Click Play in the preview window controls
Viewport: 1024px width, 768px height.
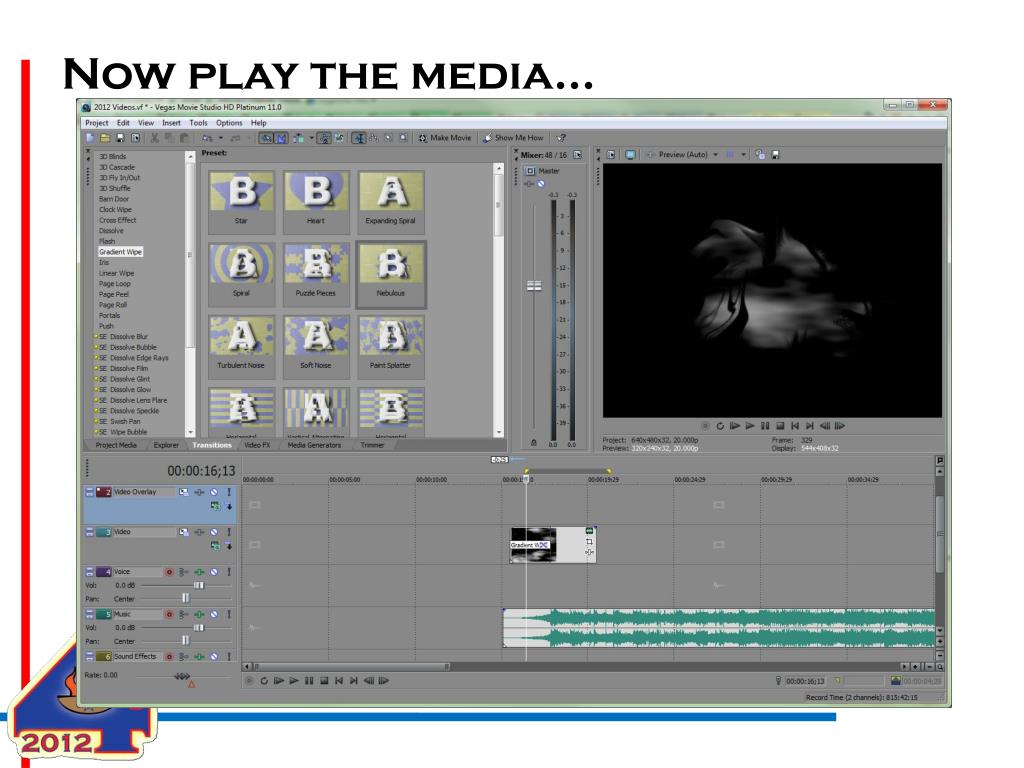[x=750, y=426]
